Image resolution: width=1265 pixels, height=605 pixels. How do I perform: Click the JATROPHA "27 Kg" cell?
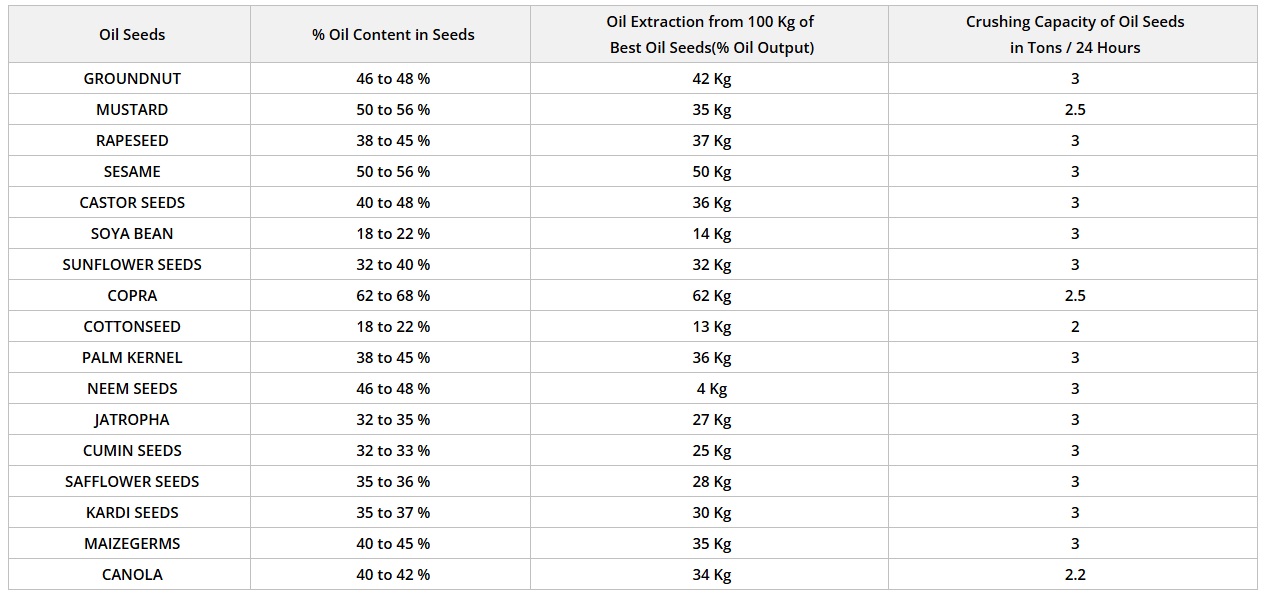(x=712, y=420)
